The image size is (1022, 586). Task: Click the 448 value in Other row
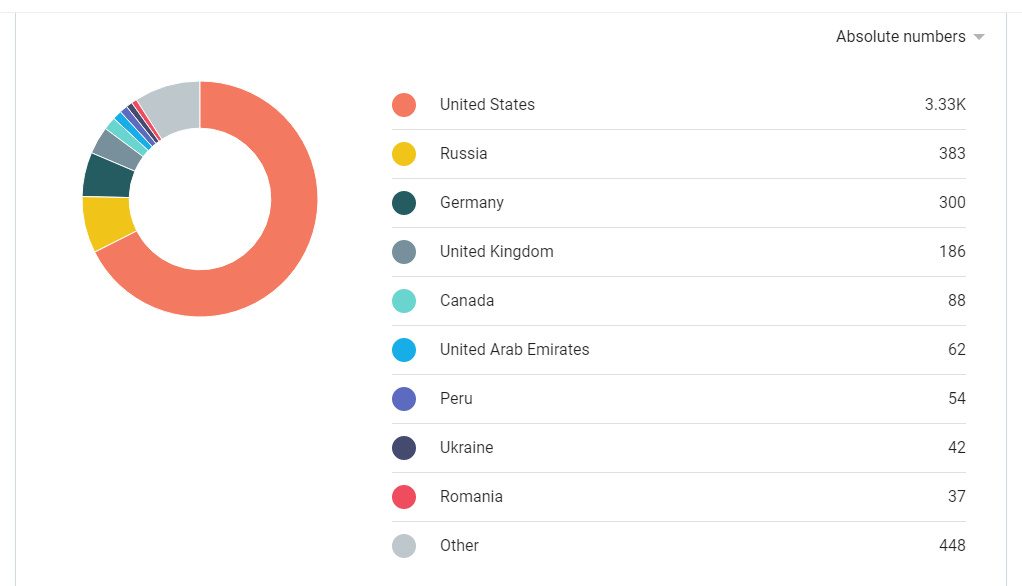click(x=952, y=546)
